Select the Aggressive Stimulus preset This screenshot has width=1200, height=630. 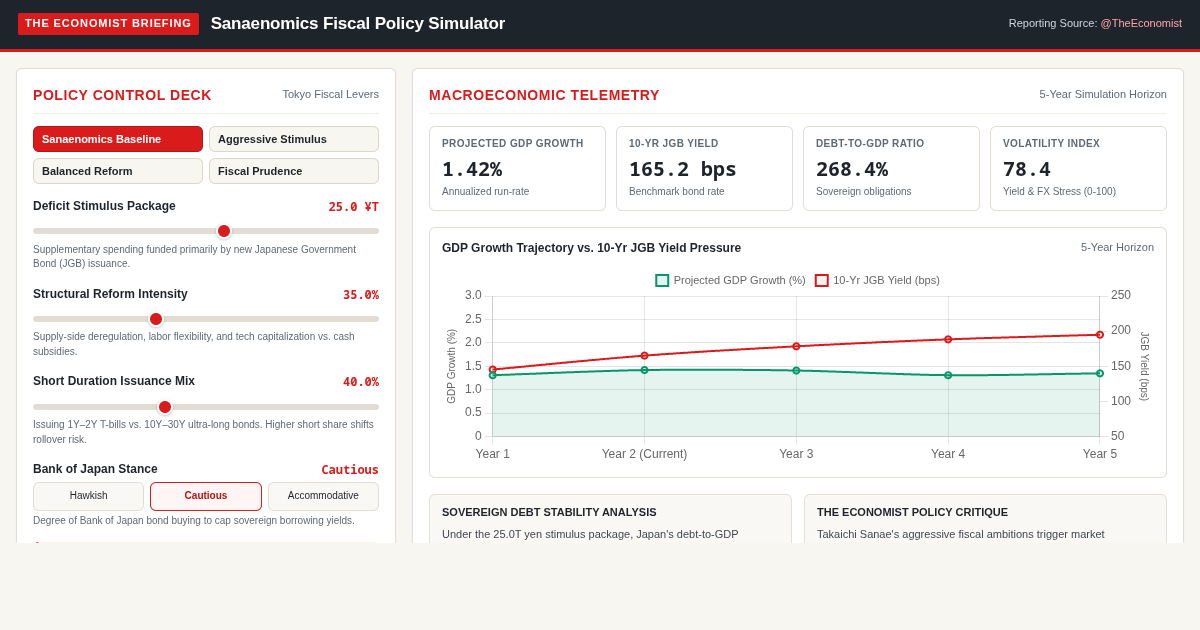coord(294,139)
